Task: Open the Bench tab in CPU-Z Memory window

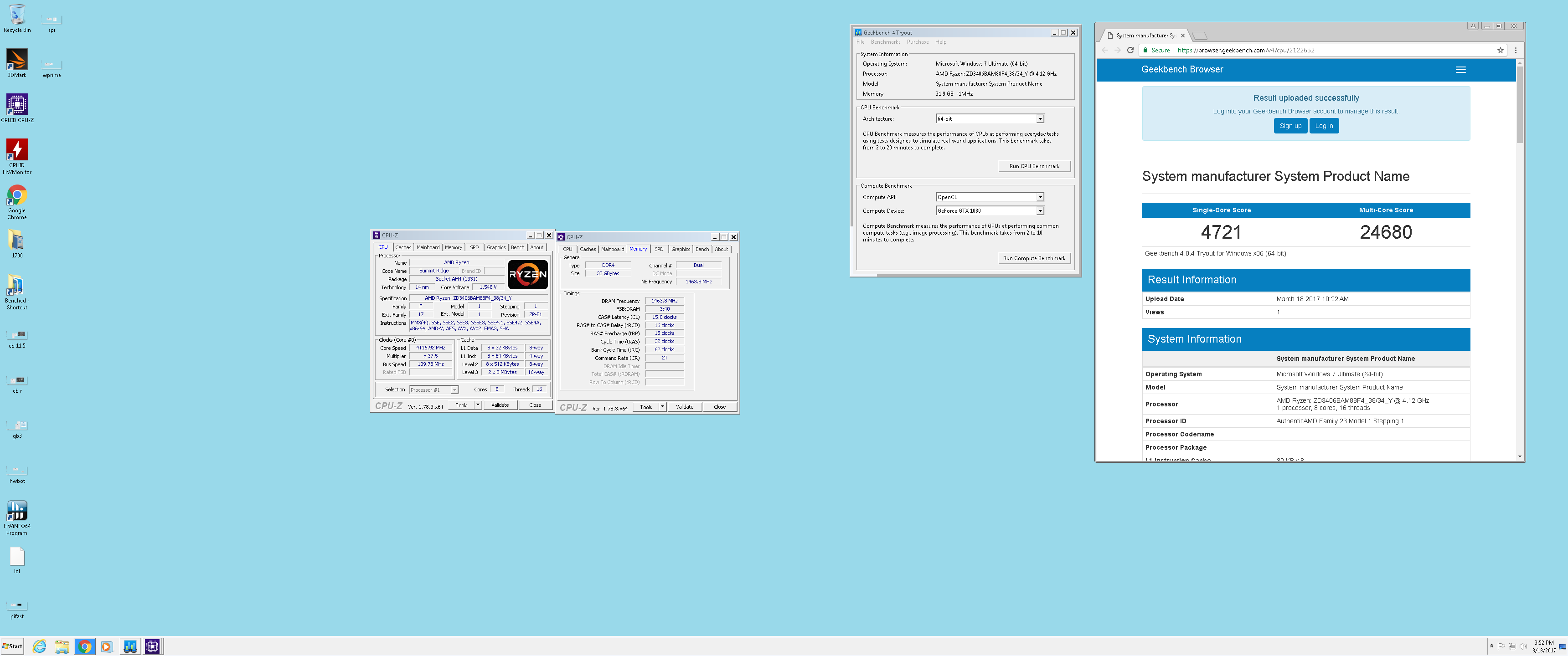Action: click(702, 249)
